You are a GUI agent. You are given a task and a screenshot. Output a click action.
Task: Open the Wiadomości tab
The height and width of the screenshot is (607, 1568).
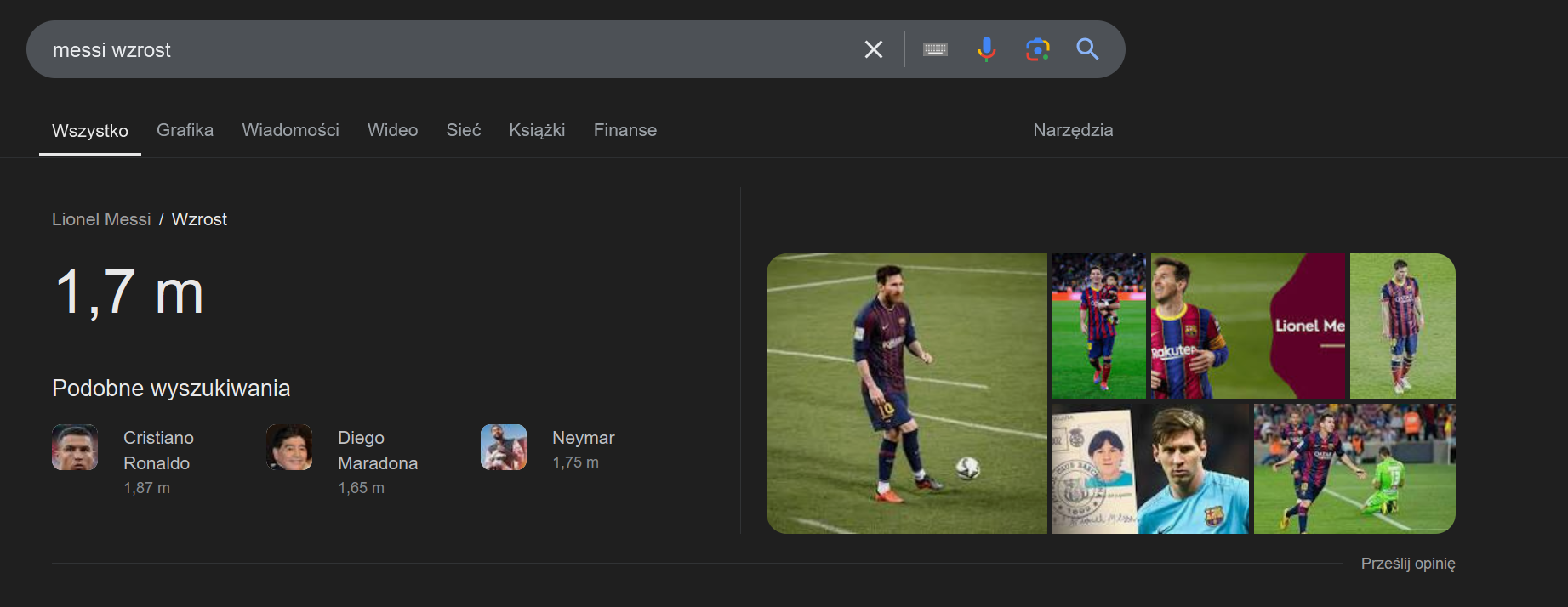pos(290,130)
